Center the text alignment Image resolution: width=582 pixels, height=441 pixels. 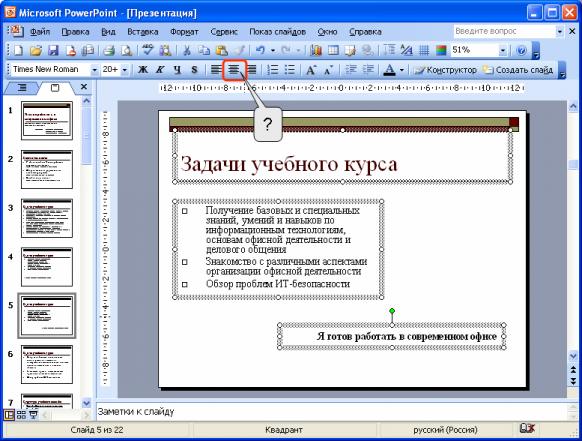tap(234, 69)
